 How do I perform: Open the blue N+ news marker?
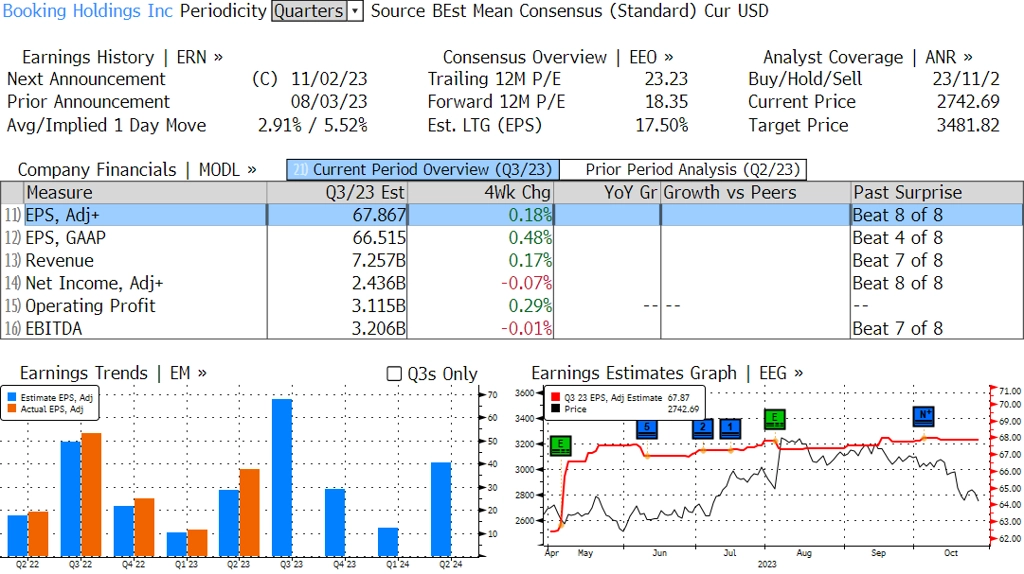(923, 415)
